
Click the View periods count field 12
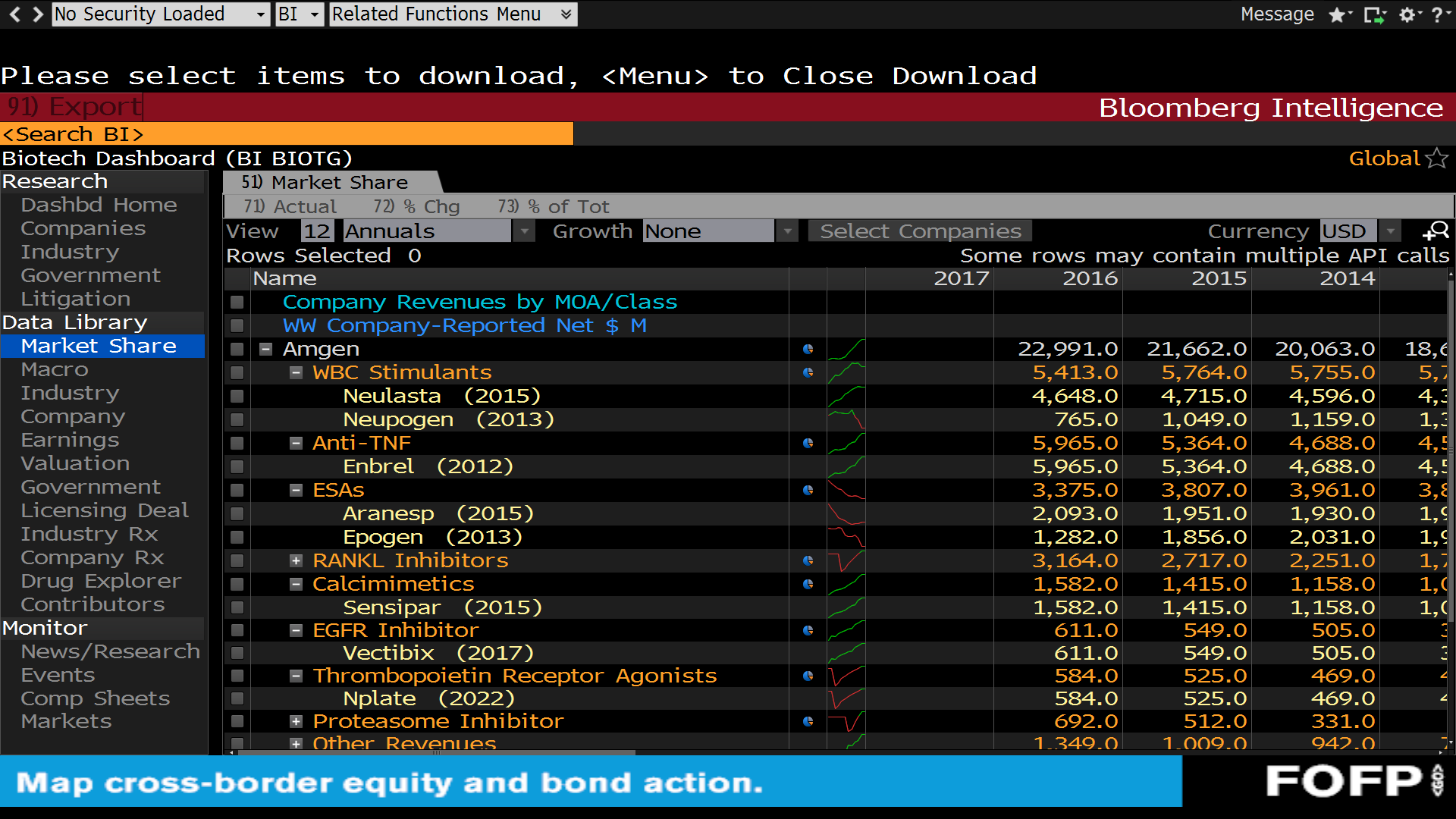(317, 231)
